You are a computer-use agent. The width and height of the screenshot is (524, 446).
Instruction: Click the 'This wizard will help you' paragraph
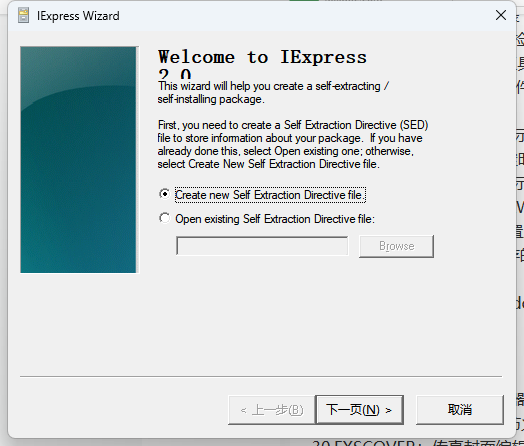(x=273, y=93)
